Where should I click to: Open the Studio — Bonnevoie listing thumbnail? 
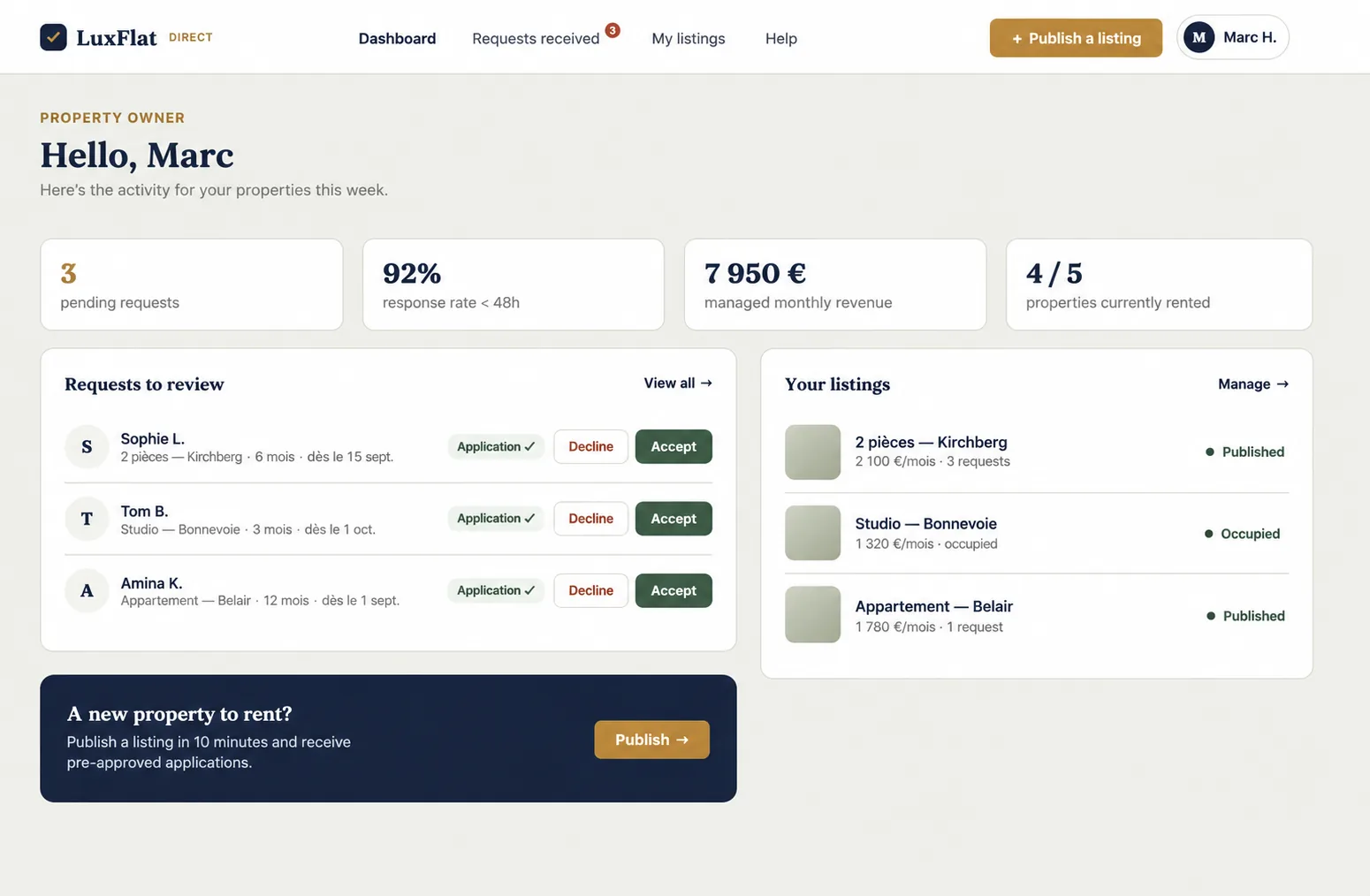pos(812,533)
